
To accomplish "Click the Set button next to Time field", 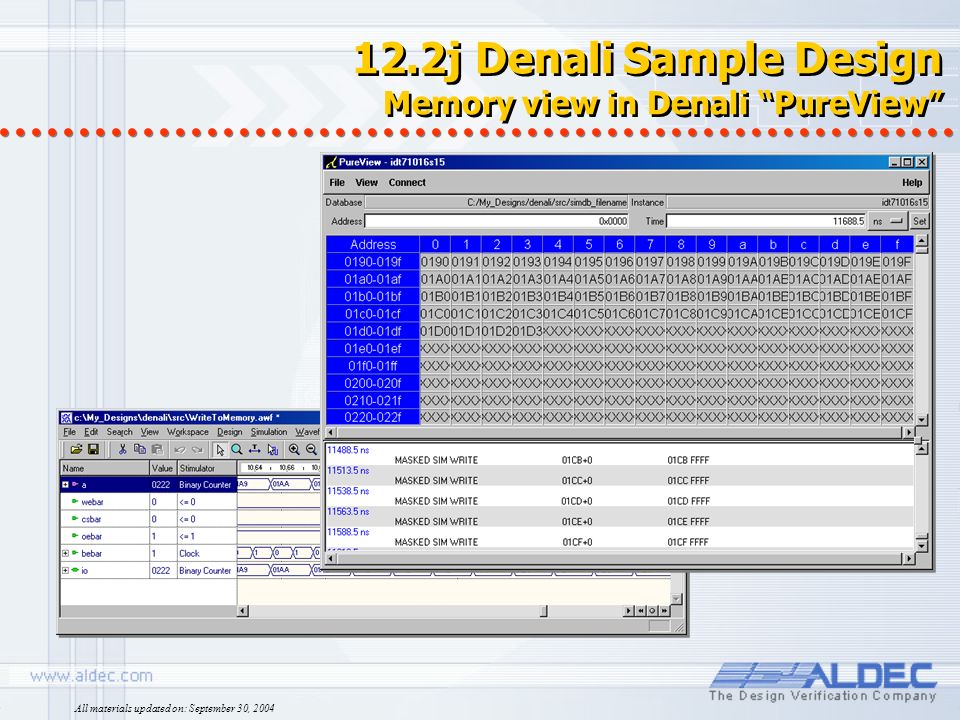I will coord(920,221).
